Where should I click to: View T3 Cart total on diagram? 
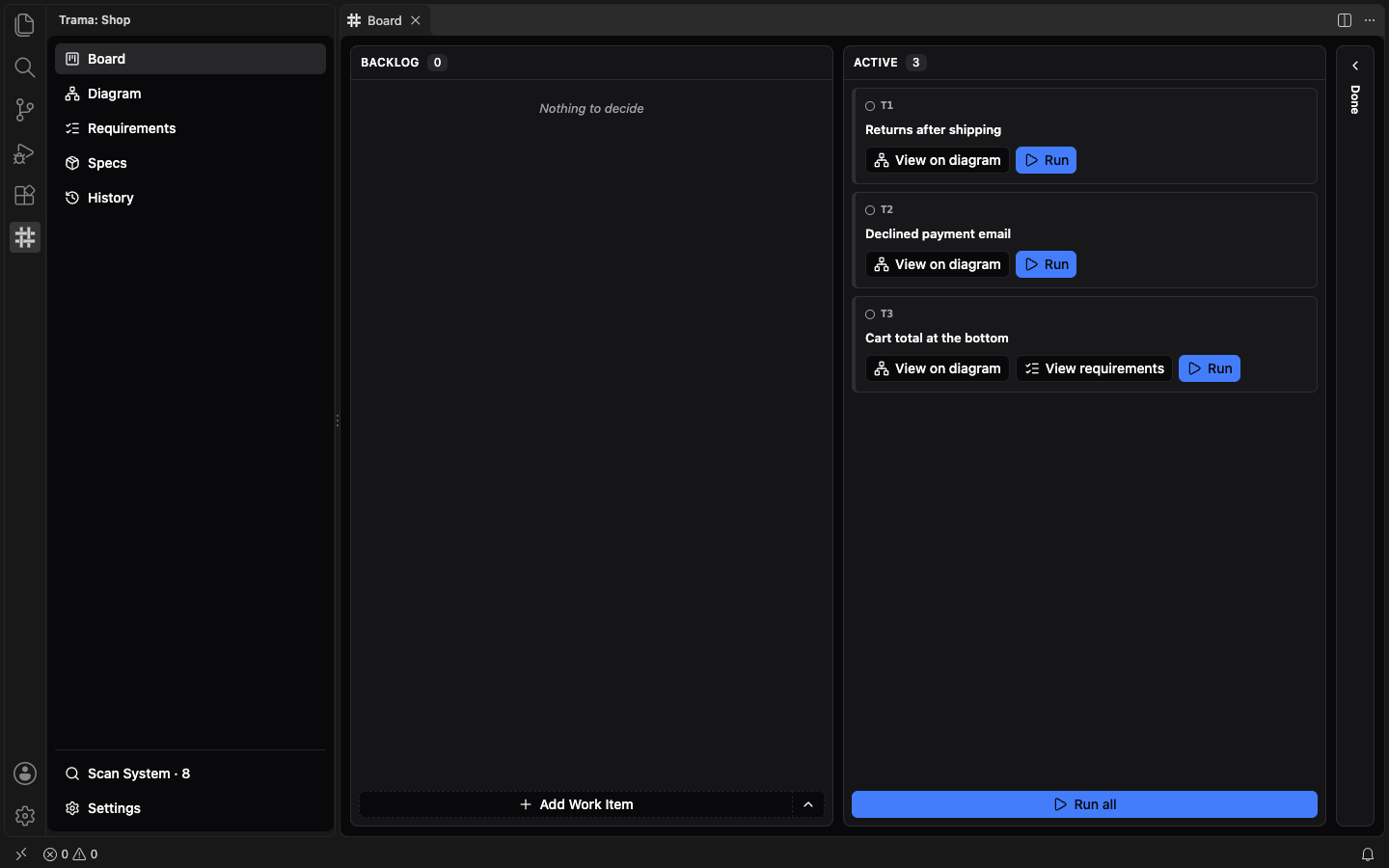pyautogui.click(x=938, y=368)
